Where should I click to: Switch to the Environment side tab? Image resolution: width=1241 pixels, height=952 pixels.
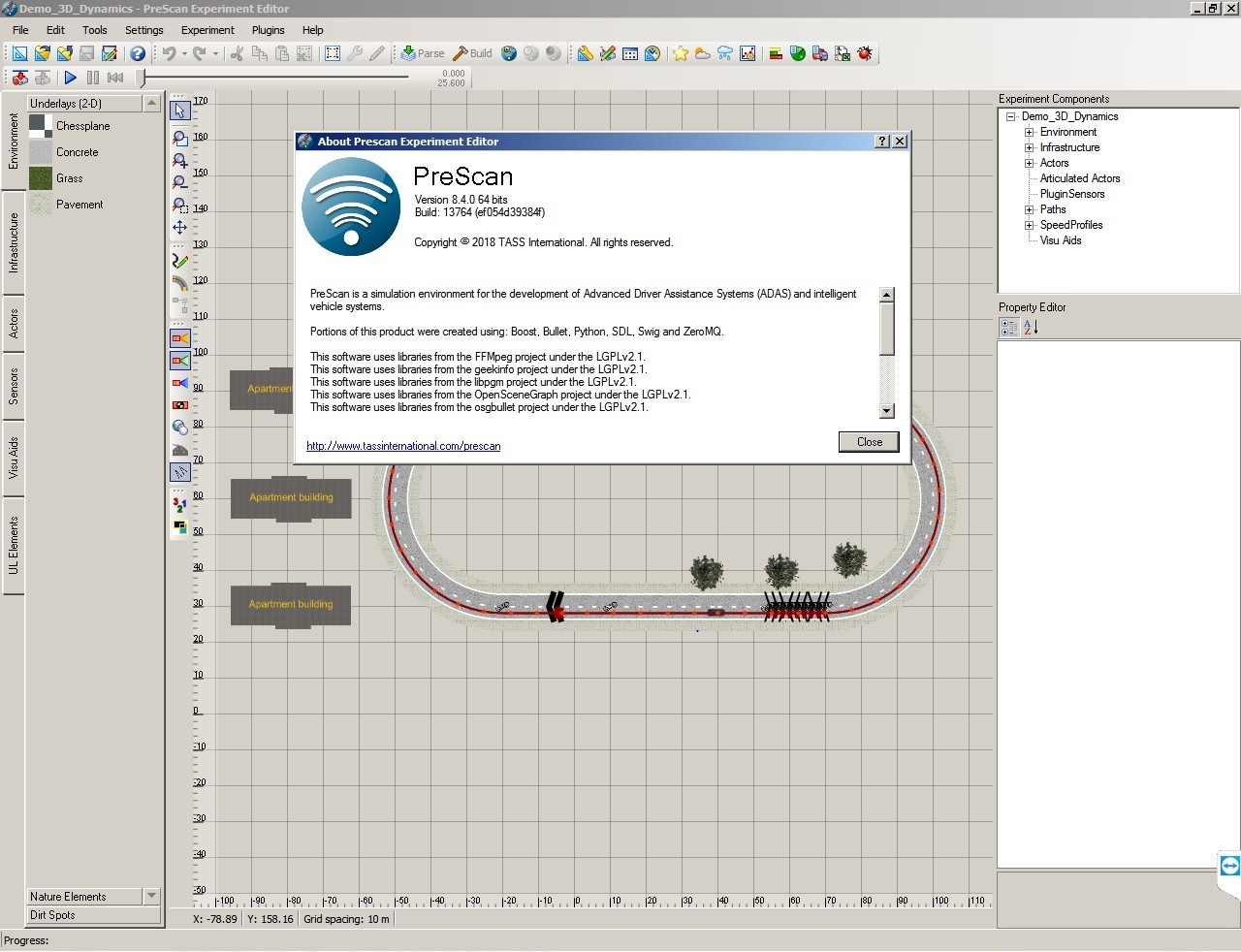14,142
